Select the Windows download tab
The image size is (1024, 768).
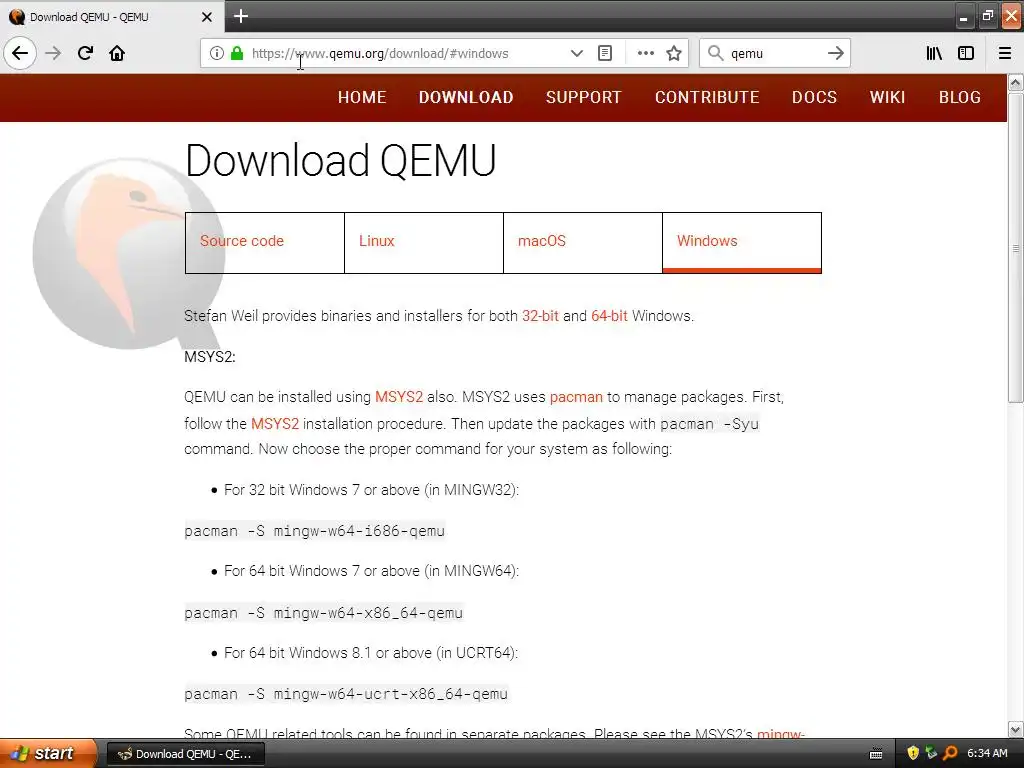pyautogui.click(x=742, y=242)
